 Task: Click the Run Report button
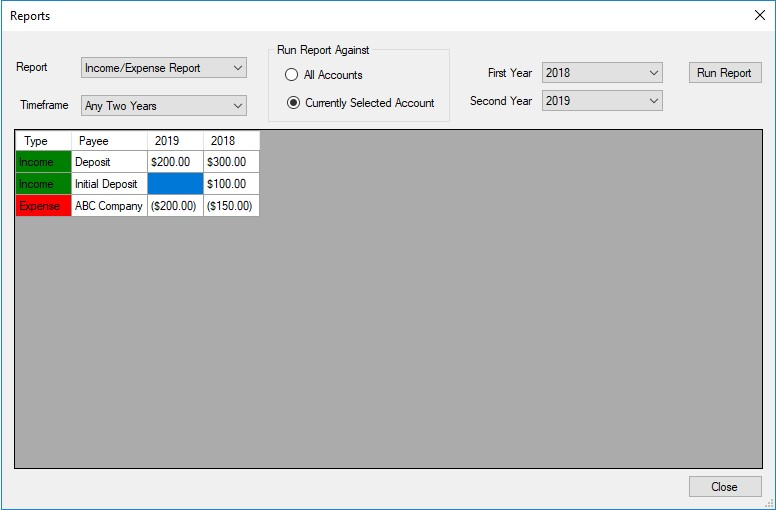click(724, 73)
